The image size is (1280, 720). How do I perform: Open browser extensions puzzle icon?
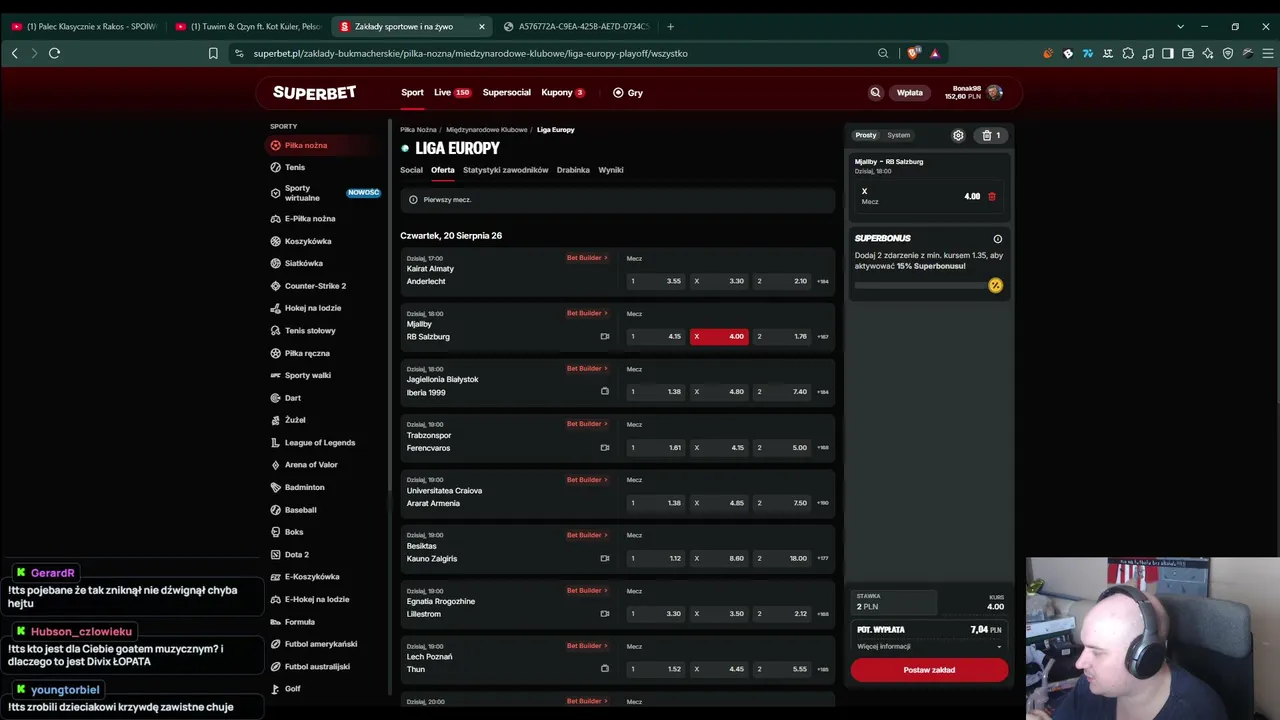pos(1128,53)
